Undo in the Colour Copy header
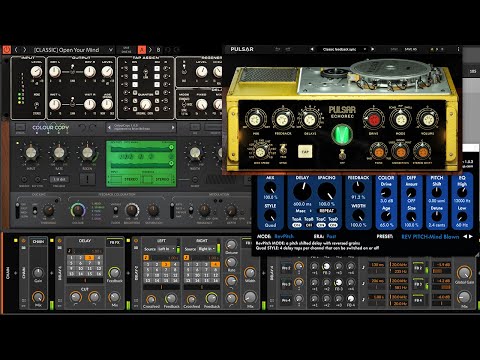The width and height of the screenshot is (480, 360). click(81, 127)
